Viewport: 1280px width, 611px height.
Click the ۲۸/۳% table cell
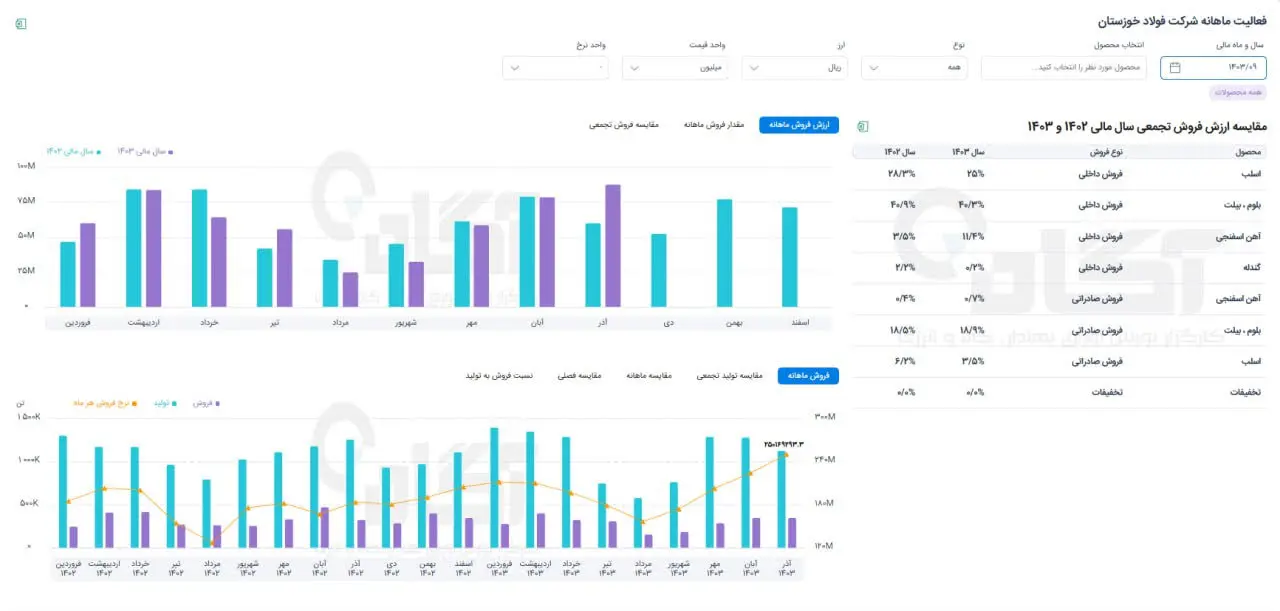903,174
